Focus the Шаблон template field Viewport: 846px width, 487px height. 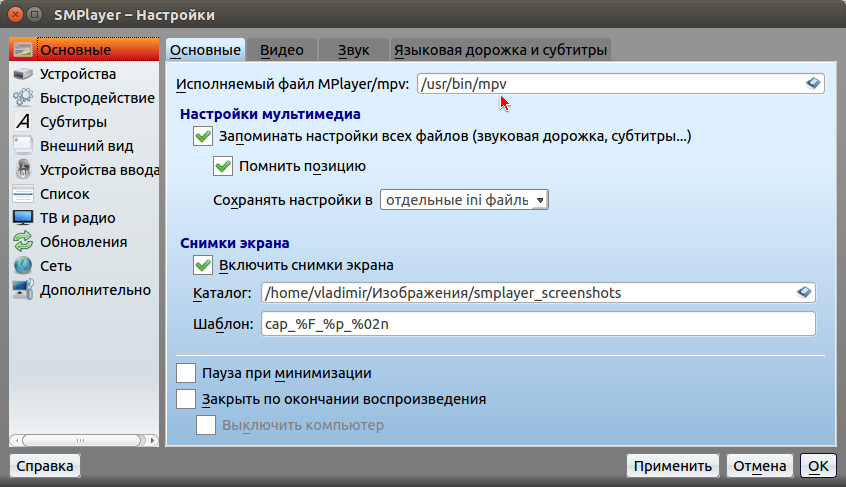[x=538, y=324]
